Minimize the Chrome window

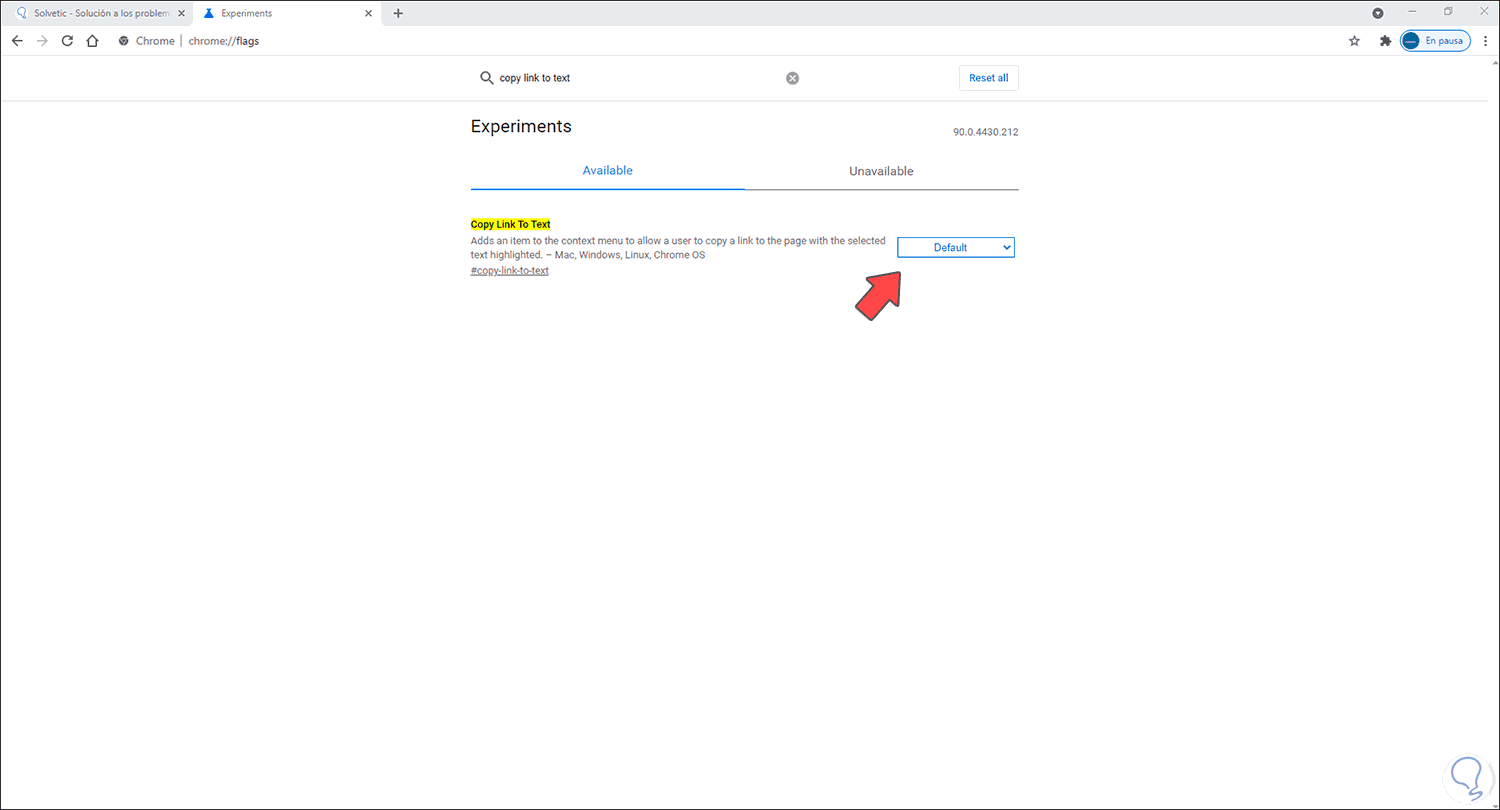point(1412,12)
